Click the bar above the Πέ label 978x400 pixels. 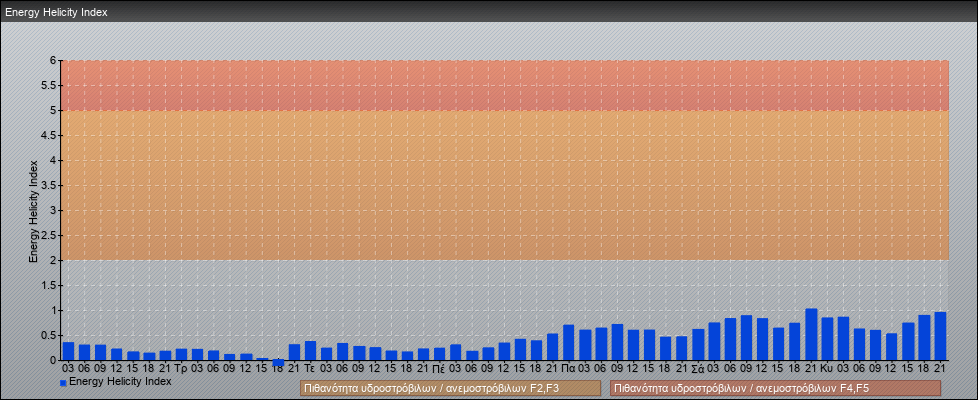[x=439, y=354]
